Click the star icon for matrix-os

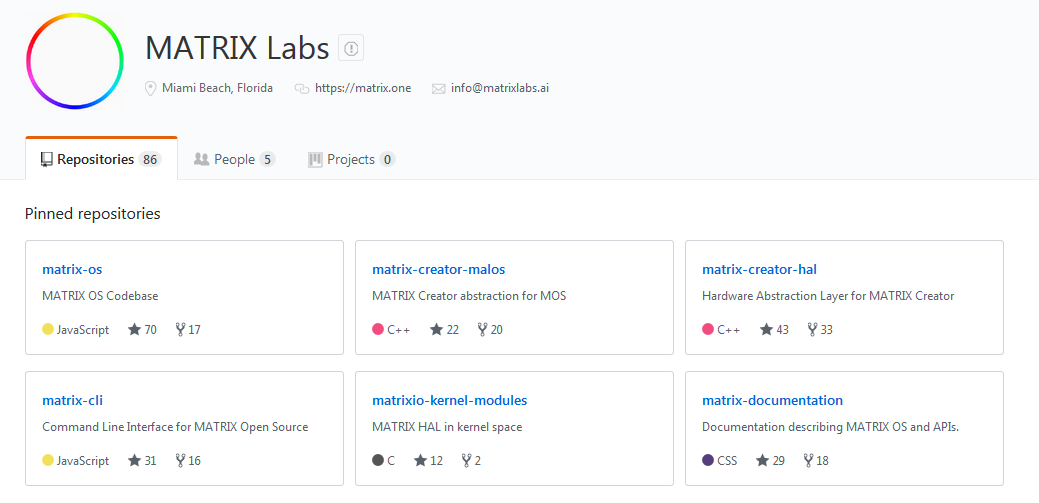point(135,329)
